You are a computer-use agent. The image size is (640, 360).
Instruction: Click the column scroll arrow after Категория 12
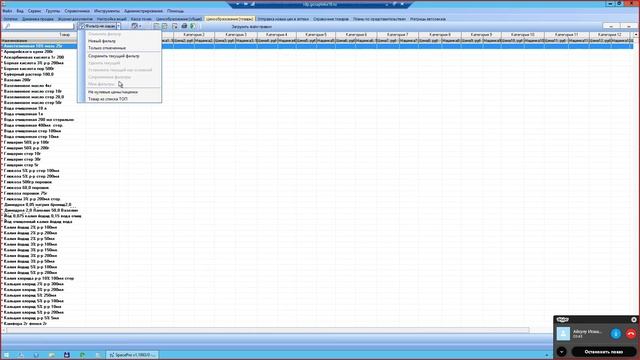(635, 35)
